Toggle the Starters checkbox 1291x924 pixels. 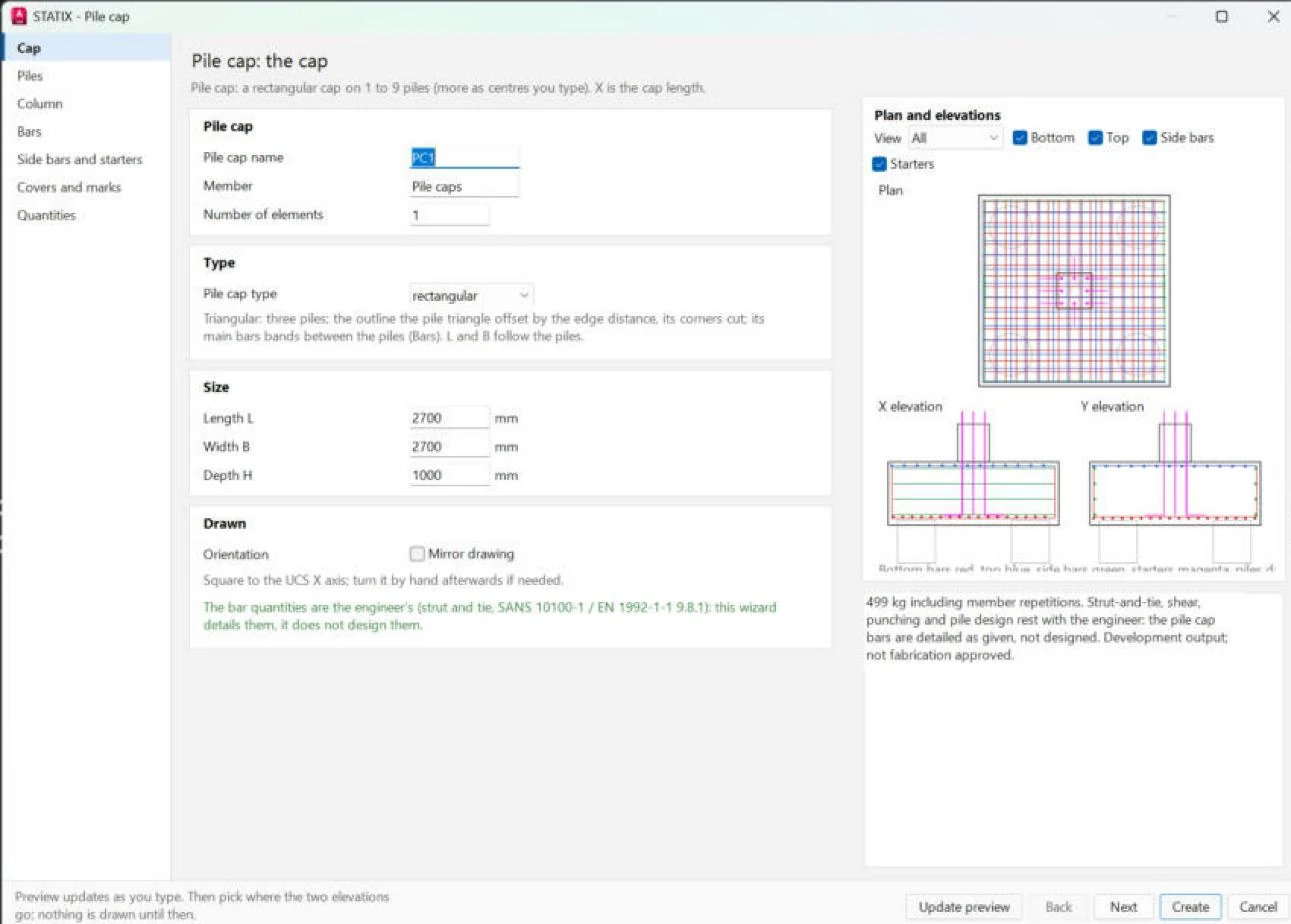coord(879,164)
